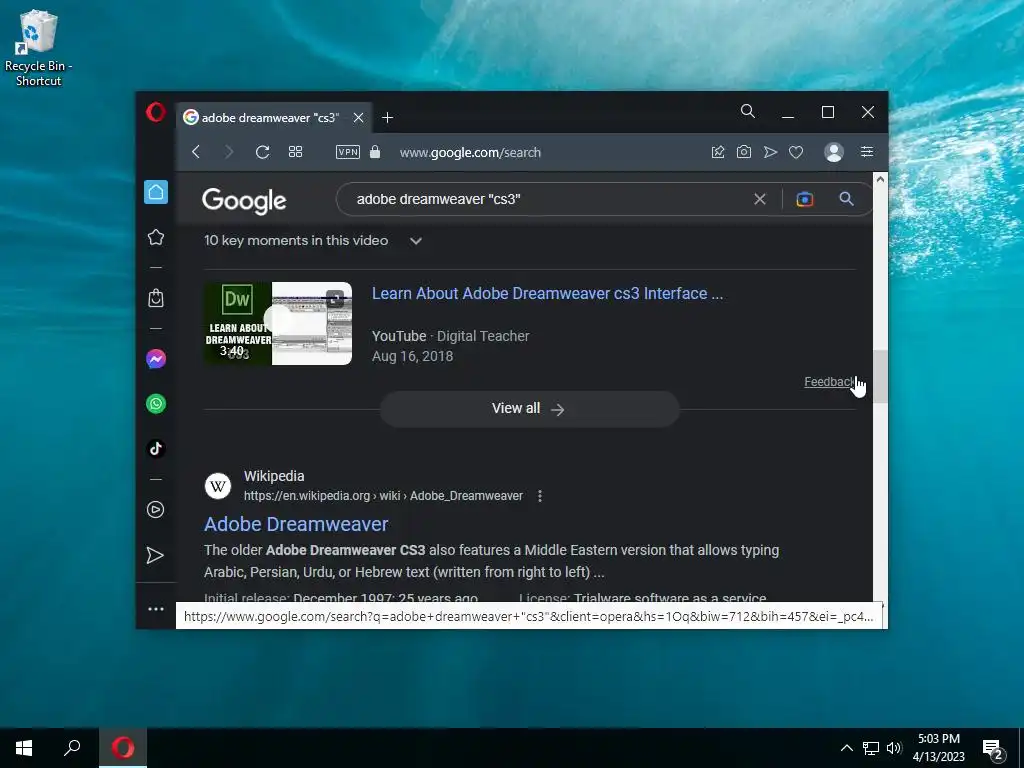Screen dimensions: 1024x768
Task: Open the Dreamweaver video thumbnail
Action: tap(278, 323)
